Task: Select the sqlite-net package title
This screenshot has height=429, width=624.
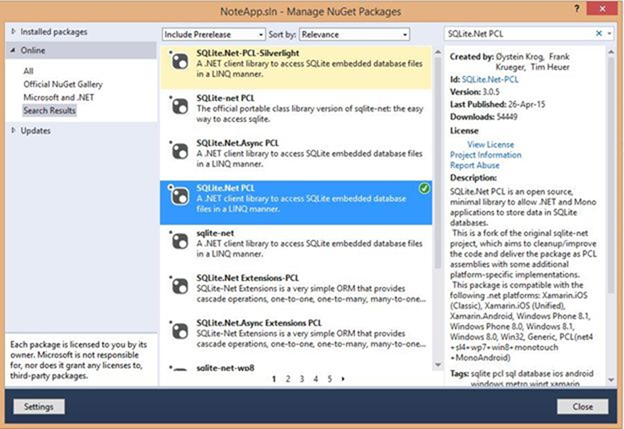Action: pos(215,233)
